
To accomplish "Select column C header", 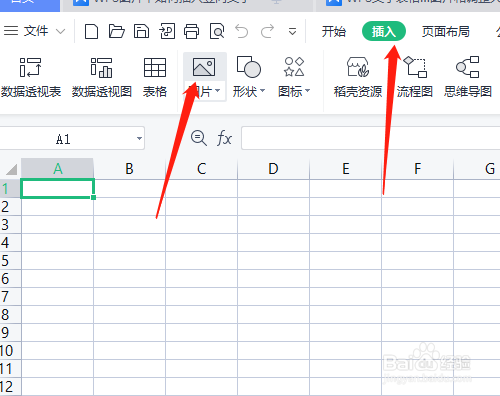I will (x=202, y=169).
